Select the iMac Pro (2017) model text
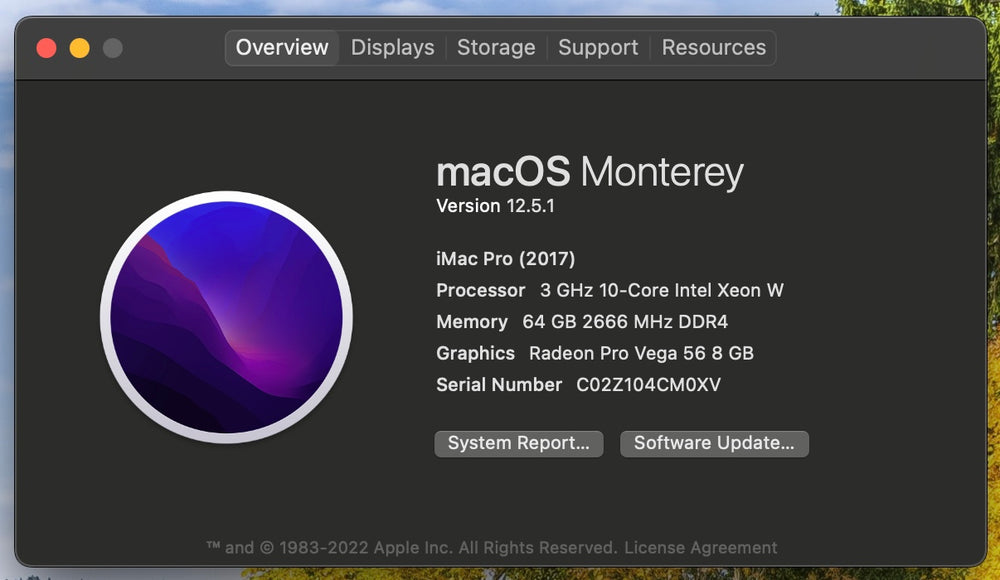1000x580 pixels. coord(506,258)
